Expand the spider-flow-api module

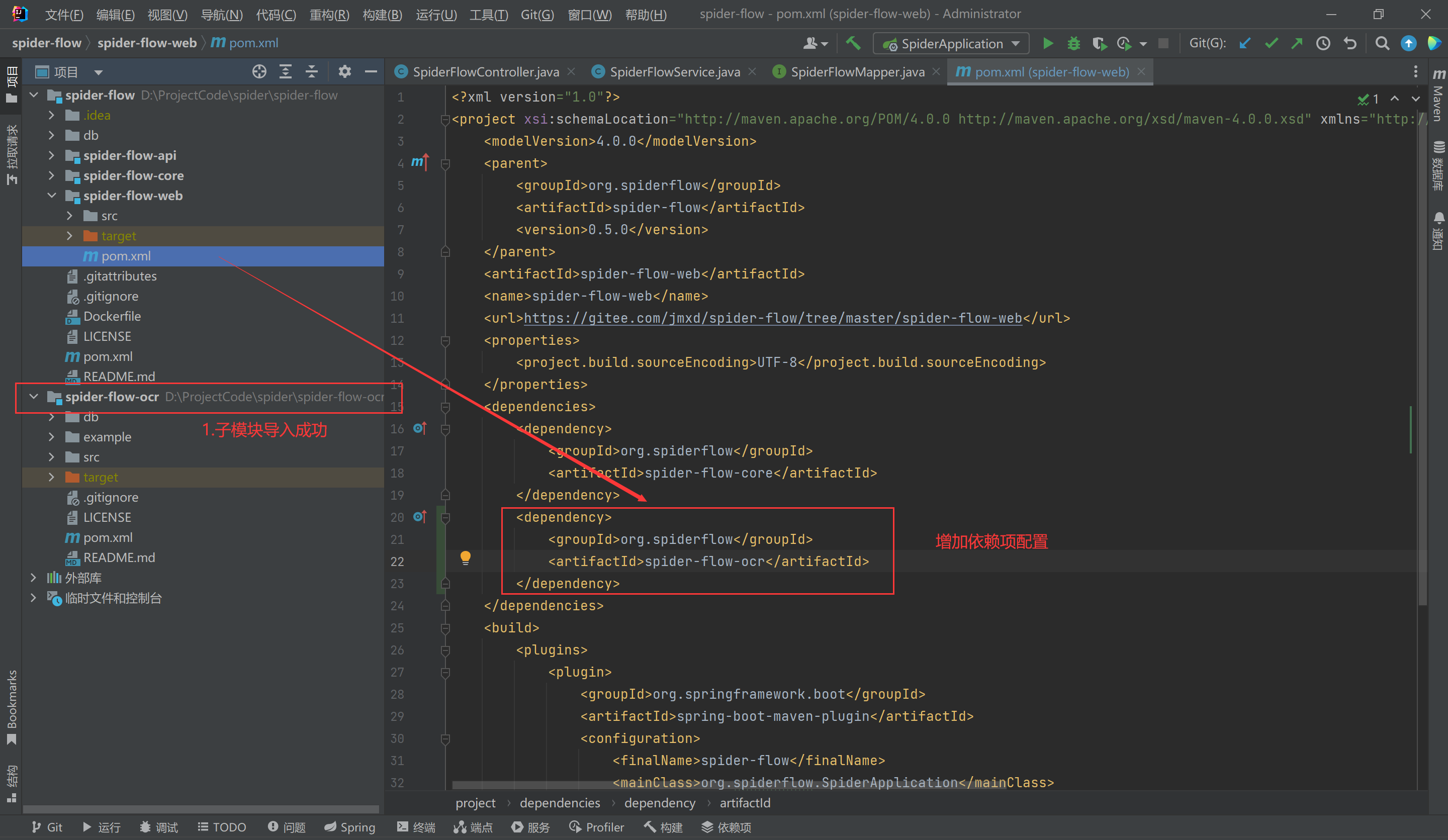(52, 155)
